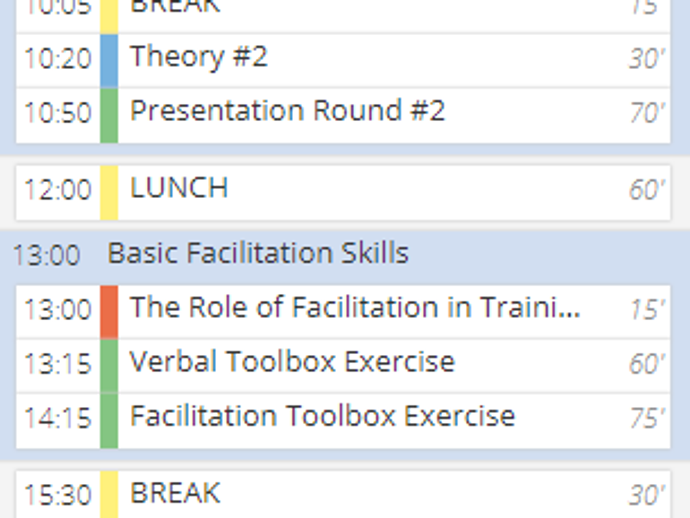This screenshot has height=518, width=690.
Task: Click the yellow bar of the 15:30 BREAK
Action: [109, 495]
